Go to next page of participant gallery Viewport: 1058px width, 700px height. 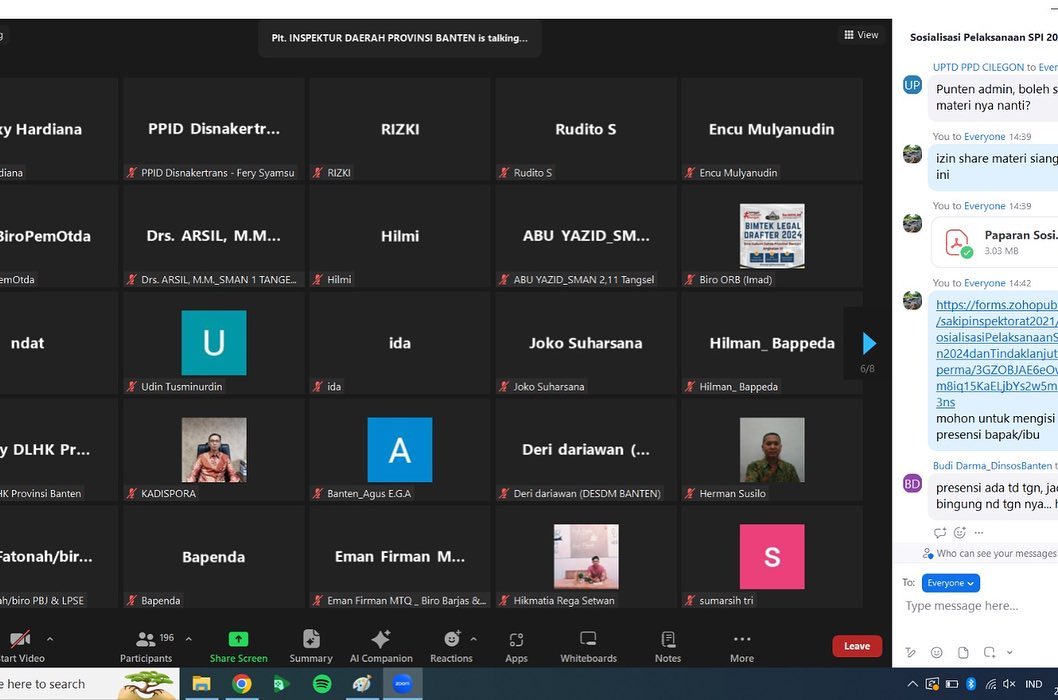point(868,344)
